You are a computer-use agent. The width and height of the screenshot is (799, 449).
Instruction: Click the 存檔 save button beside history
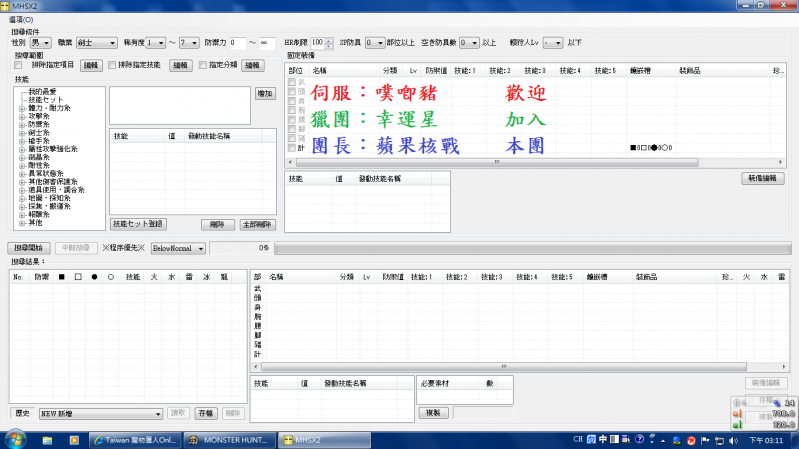point(205,413)
